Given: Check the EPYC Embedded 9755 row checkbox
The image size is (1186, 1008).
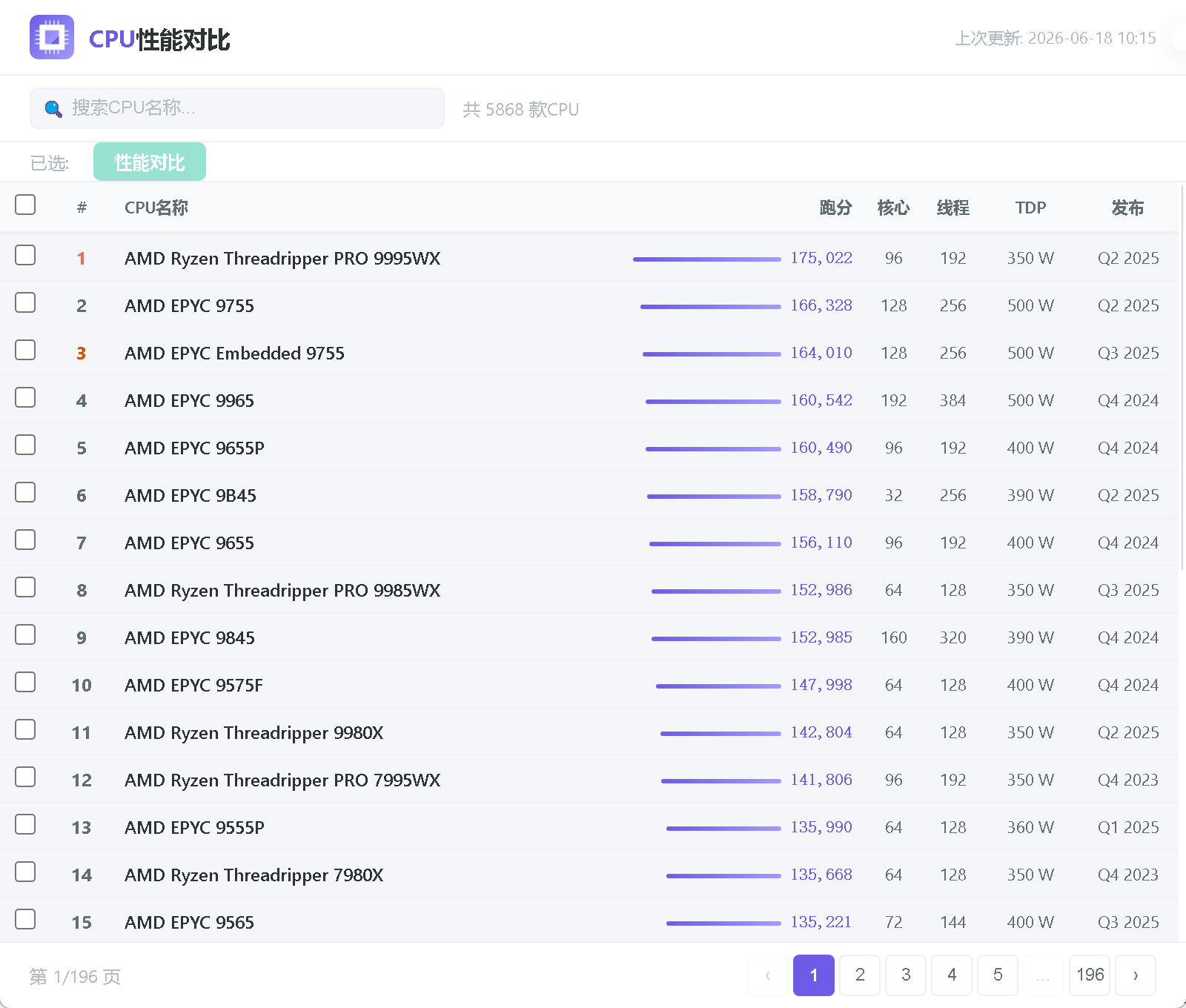Looking at the screenshot, I should click(25, 350).
